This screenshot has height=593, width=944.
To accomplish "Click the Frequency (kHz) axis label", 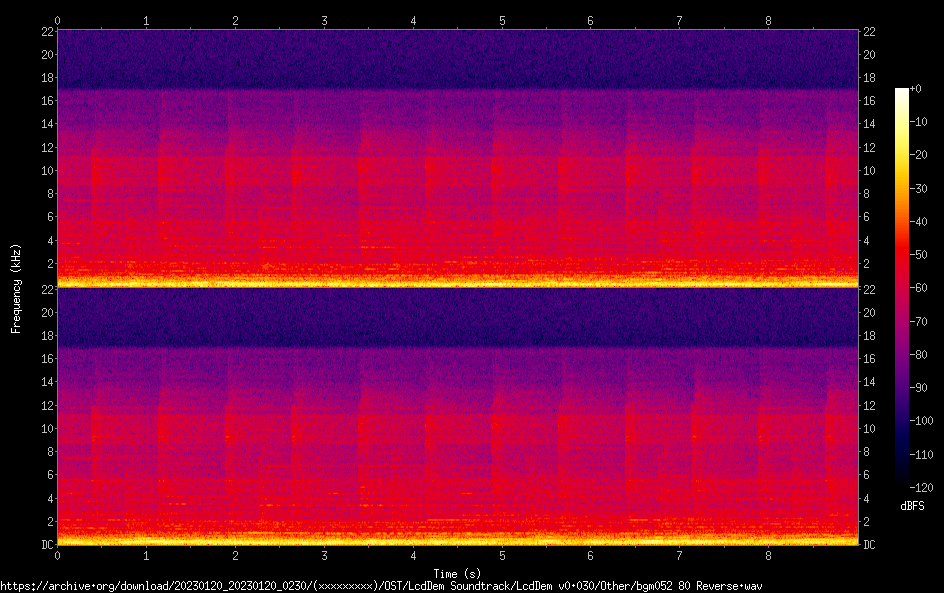I will click(x=16, y=287).
